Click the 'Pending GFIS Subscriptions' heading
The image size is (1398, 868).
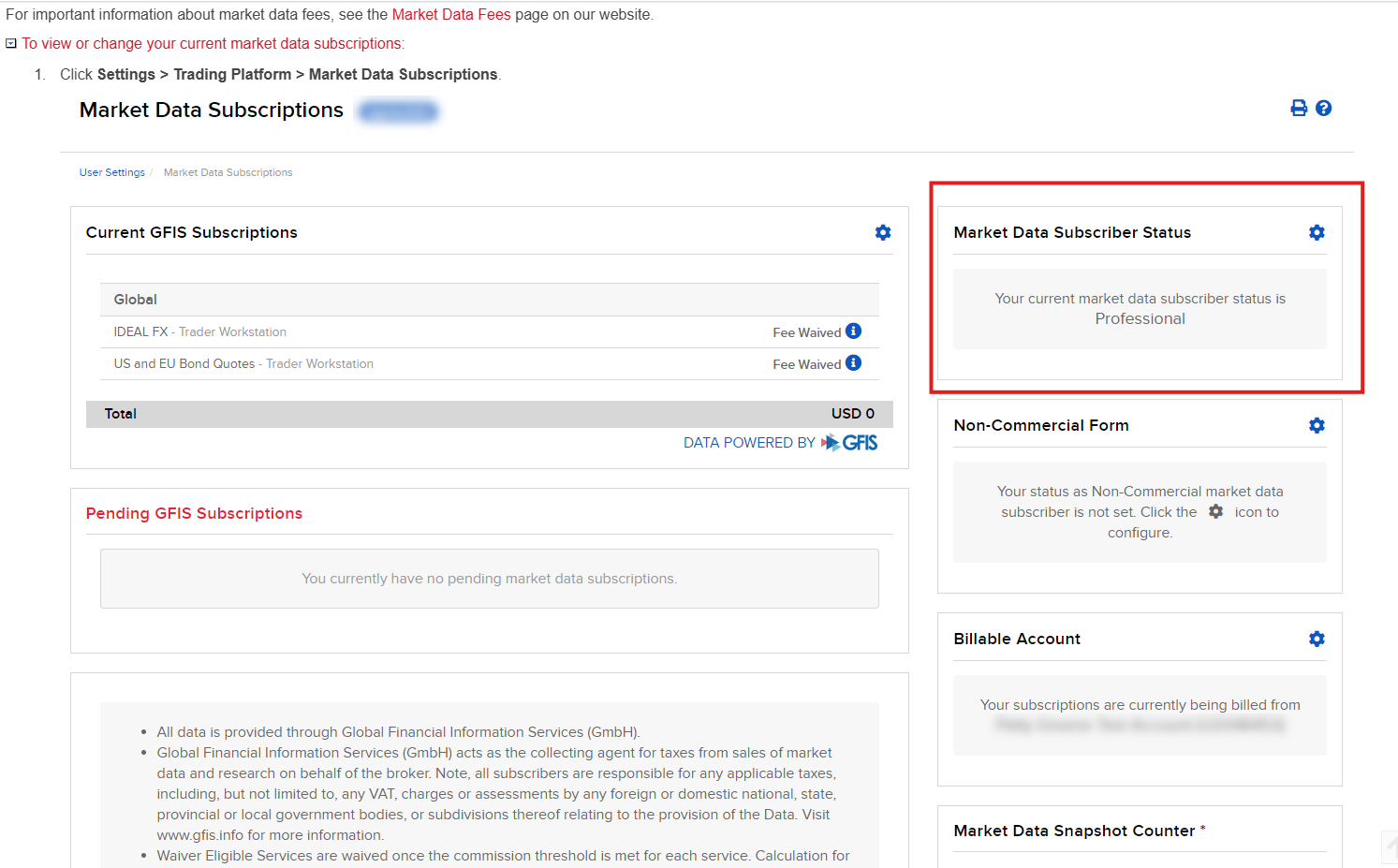(194, 513)
